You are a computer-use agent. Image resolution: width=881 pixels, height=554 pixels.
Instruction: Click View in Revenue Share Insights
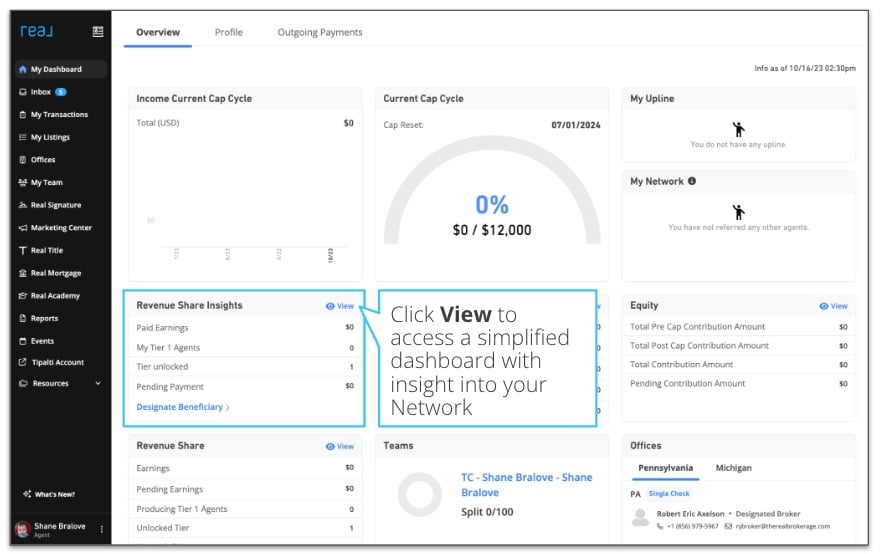point(340,306)
